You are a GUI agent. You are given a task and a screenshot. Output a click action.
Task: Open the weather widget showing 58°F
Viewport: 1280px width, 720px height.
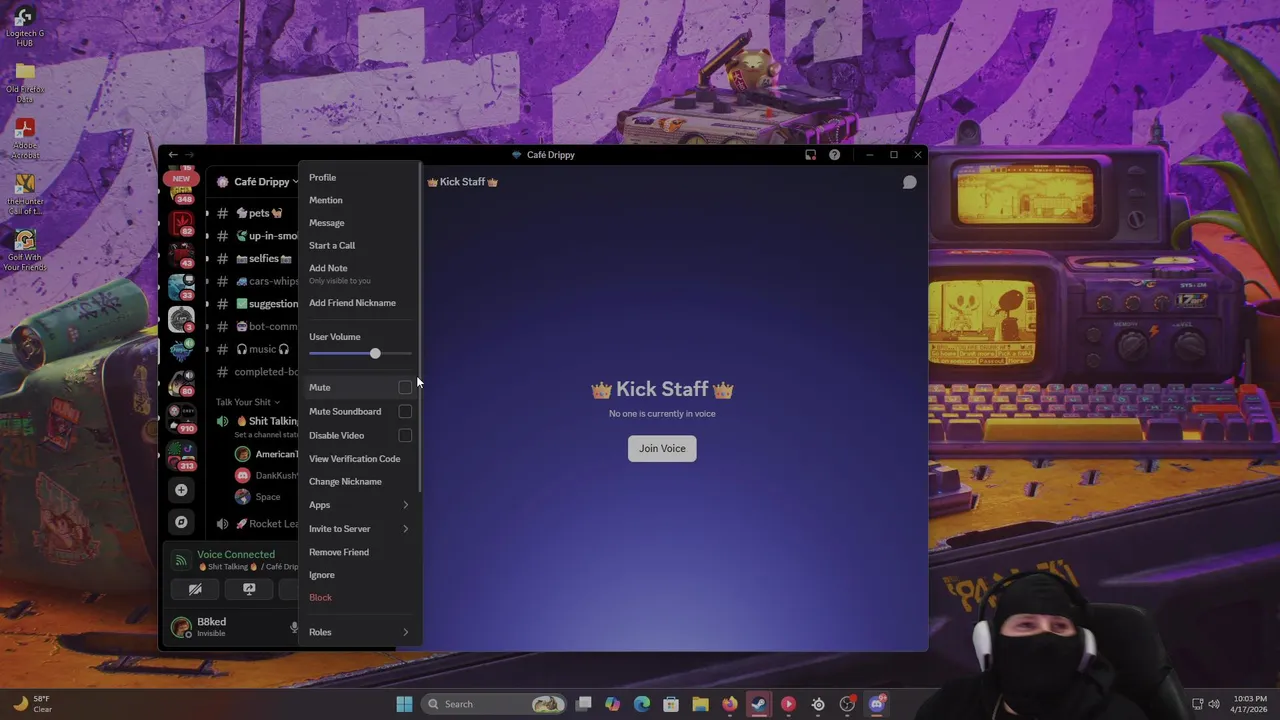pos(31,704)
